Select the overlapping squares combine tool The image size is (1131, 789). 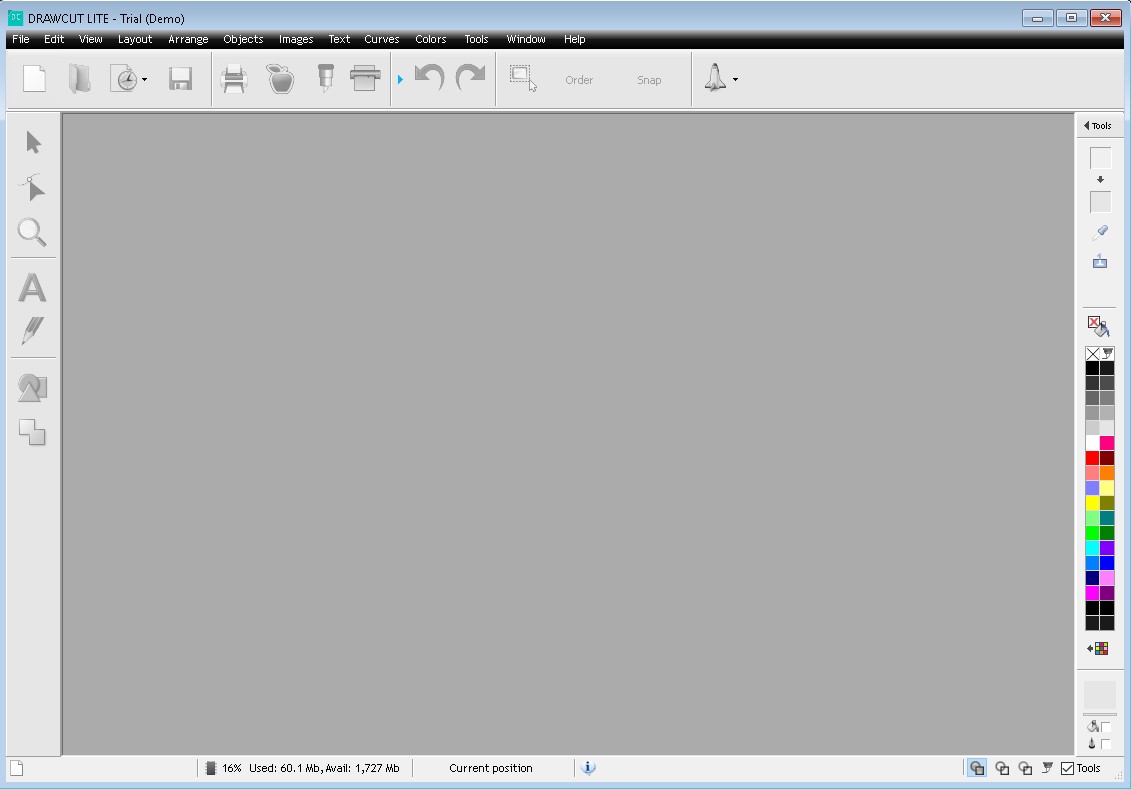[32, 432]
